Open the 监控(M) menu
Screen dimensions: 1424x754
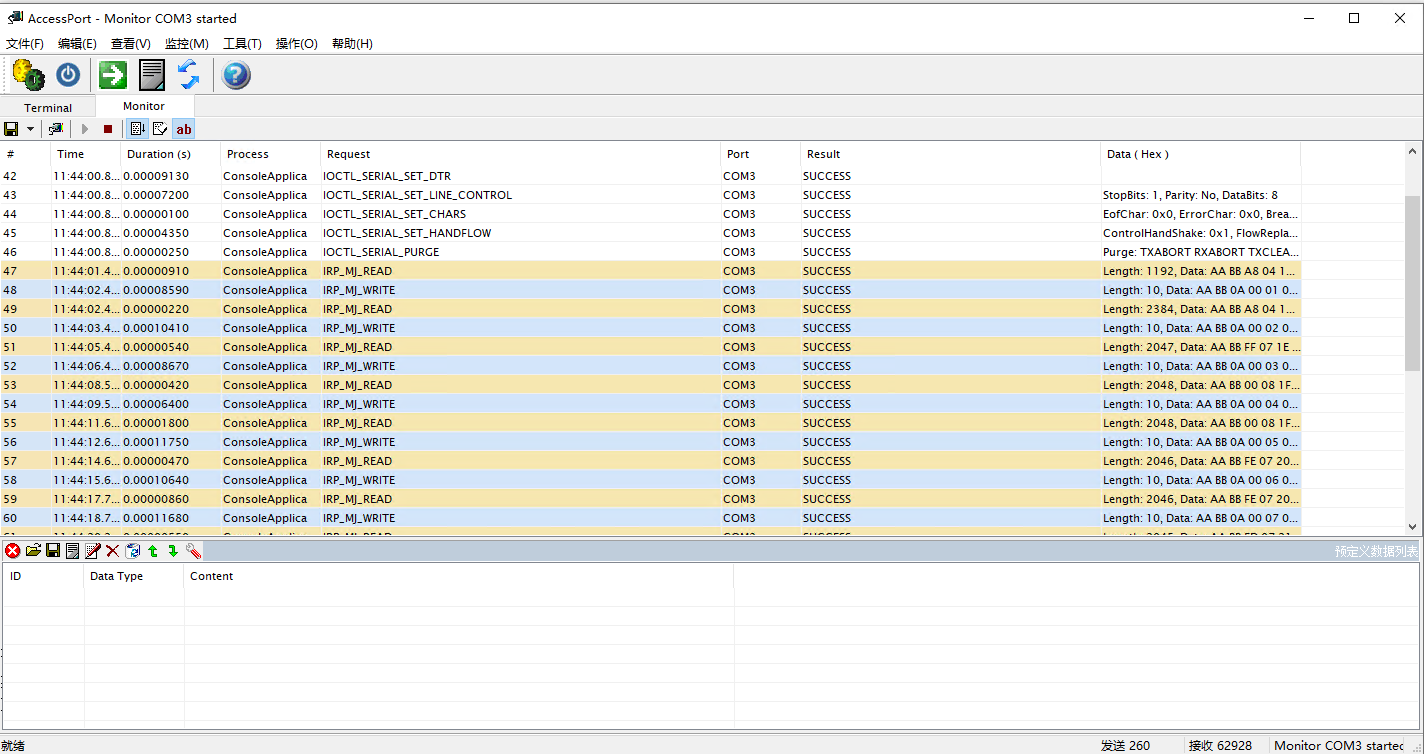[x=187, y=44]
